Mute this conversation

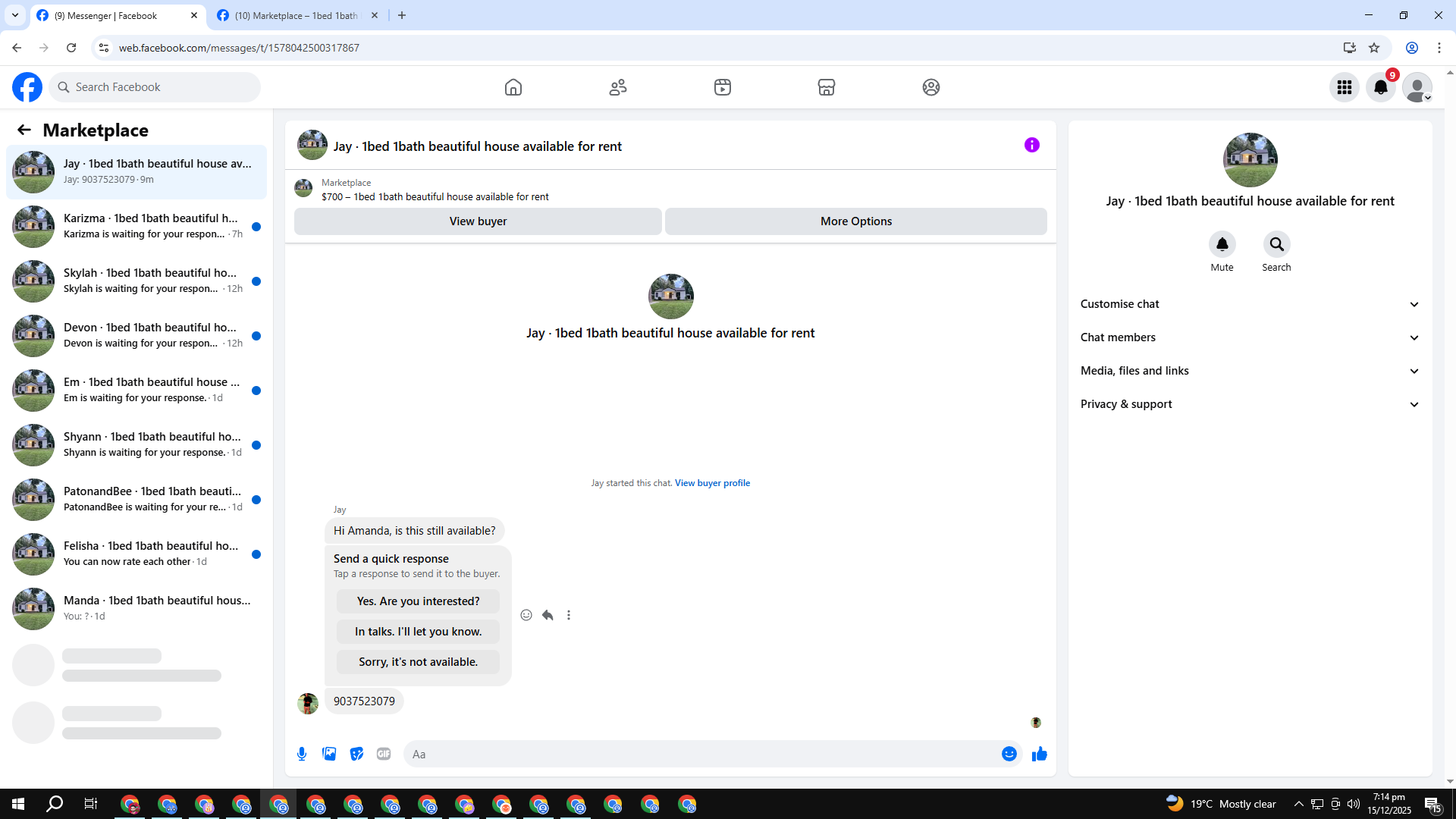point(1222,244)
